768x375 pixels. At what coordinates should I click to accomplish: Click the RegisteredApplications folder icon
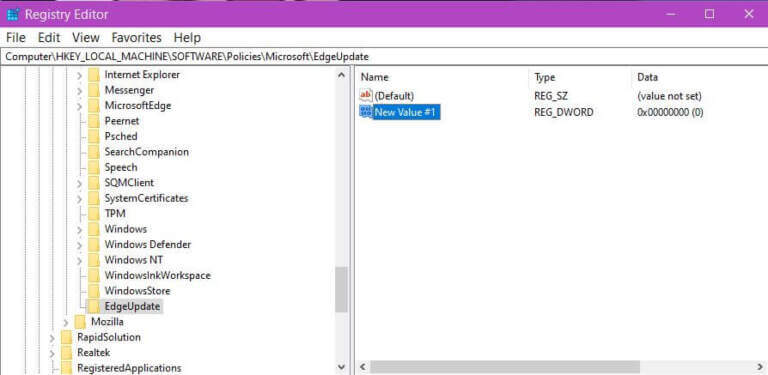tap(66, 368)
